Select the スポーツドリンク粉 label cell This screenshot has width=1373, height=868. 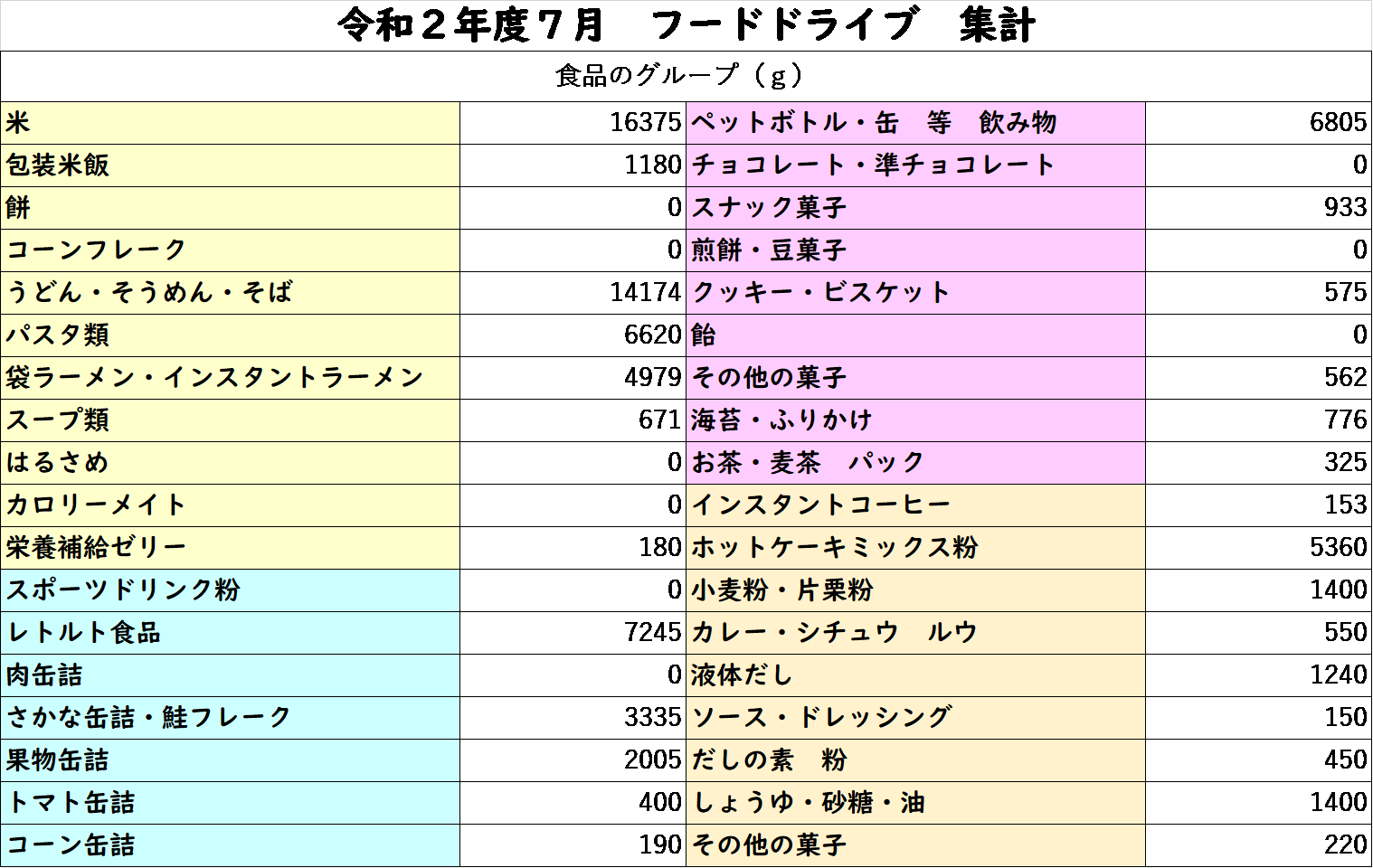tap(230, 590)
